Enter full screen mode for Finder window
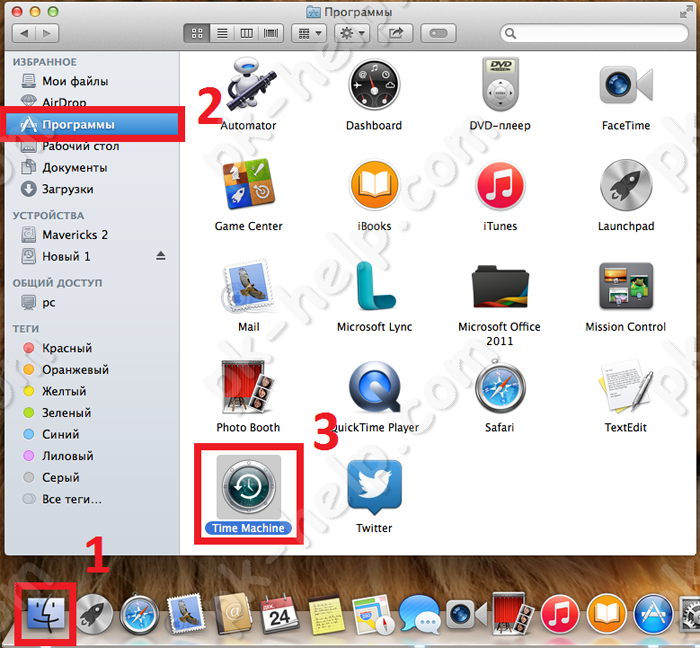Image resolution: width=700 pixels, height=648 pixels. pyautogui.click(x=685, y=12)
